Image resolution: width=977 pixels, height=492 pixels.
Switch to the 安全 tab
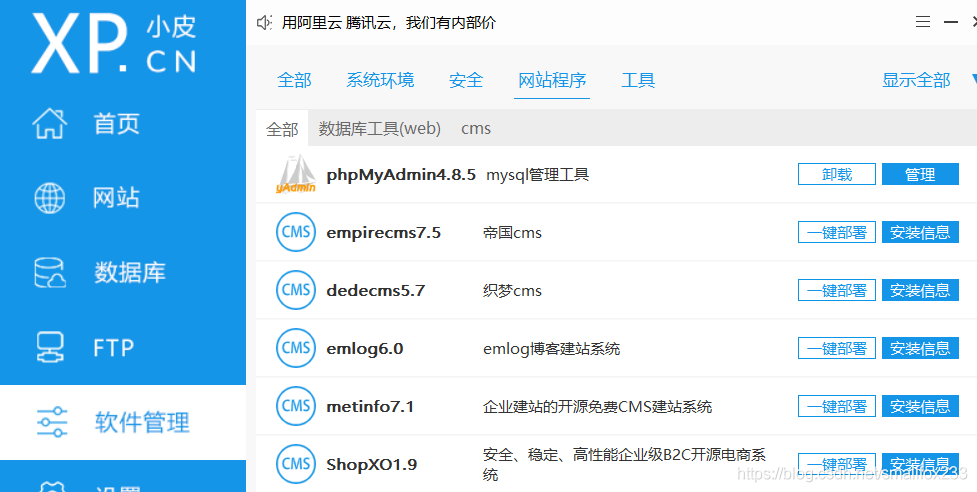[x=466, y=80]
